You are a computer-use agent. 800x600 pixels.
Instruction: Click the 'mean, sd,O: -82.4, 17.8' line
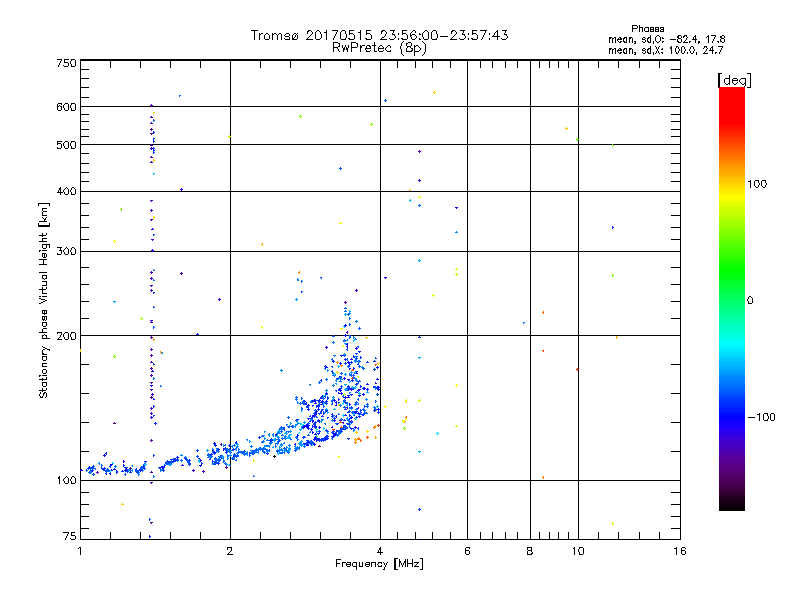666,39
